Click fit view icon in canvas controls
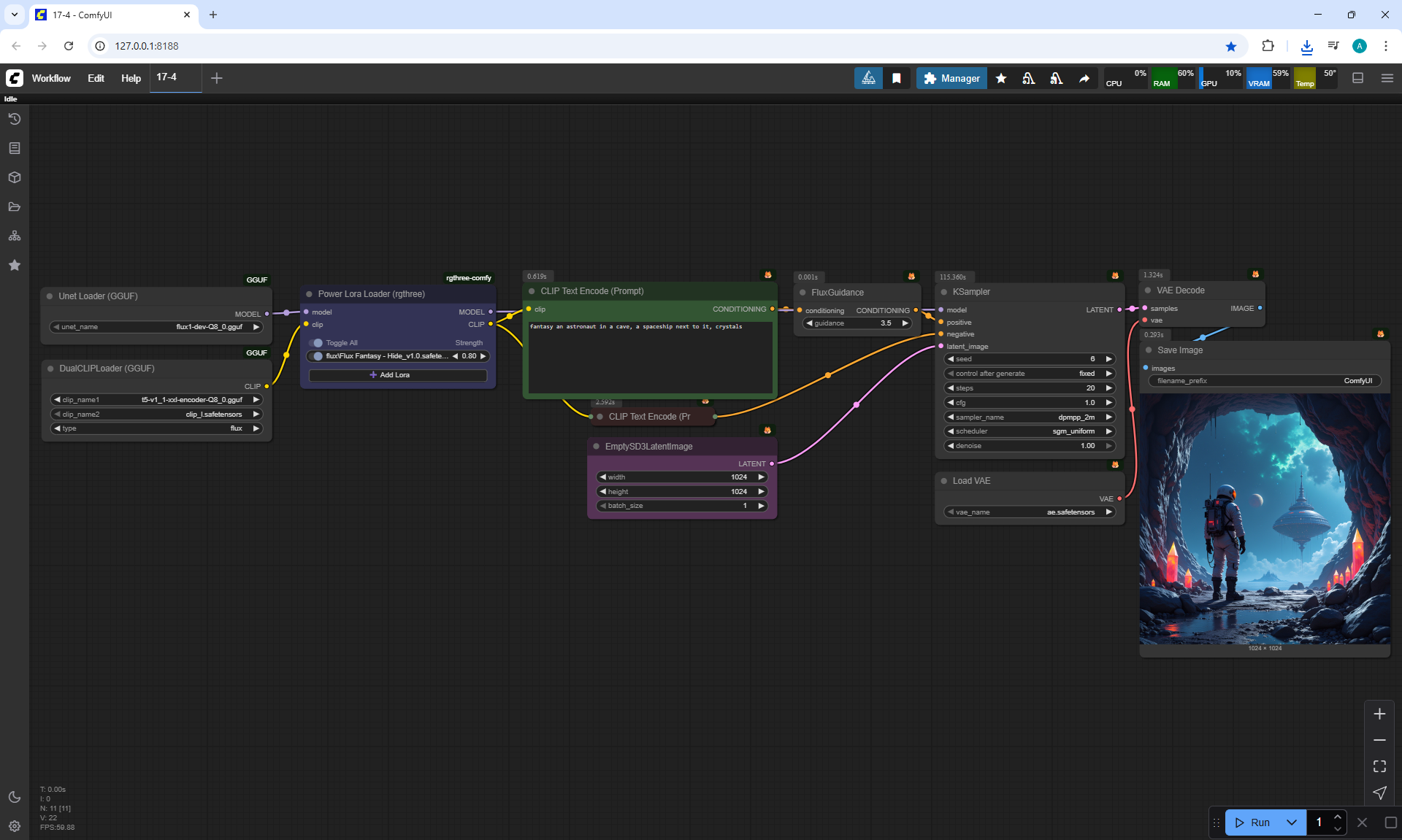Viewport: 1402px width, 840px height. pos(1379,766)
